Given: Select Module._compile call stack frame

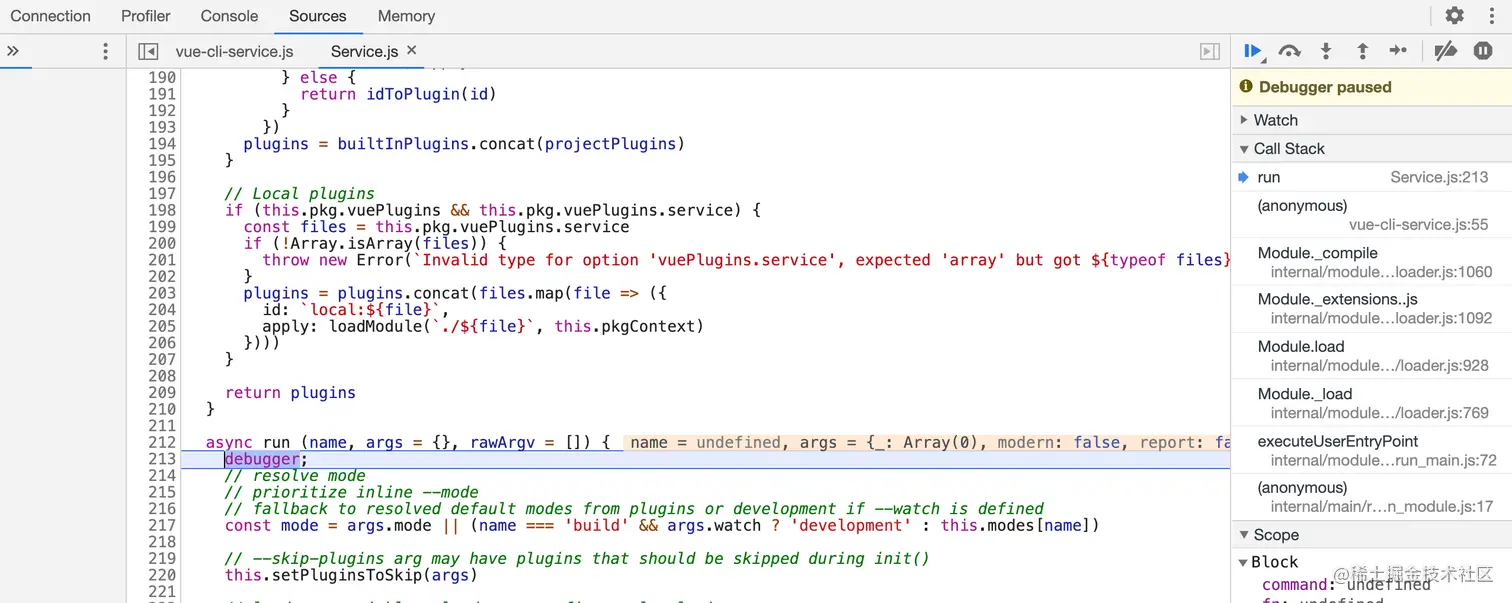Looking at the screenshot, I should (x=1371, y=262).
